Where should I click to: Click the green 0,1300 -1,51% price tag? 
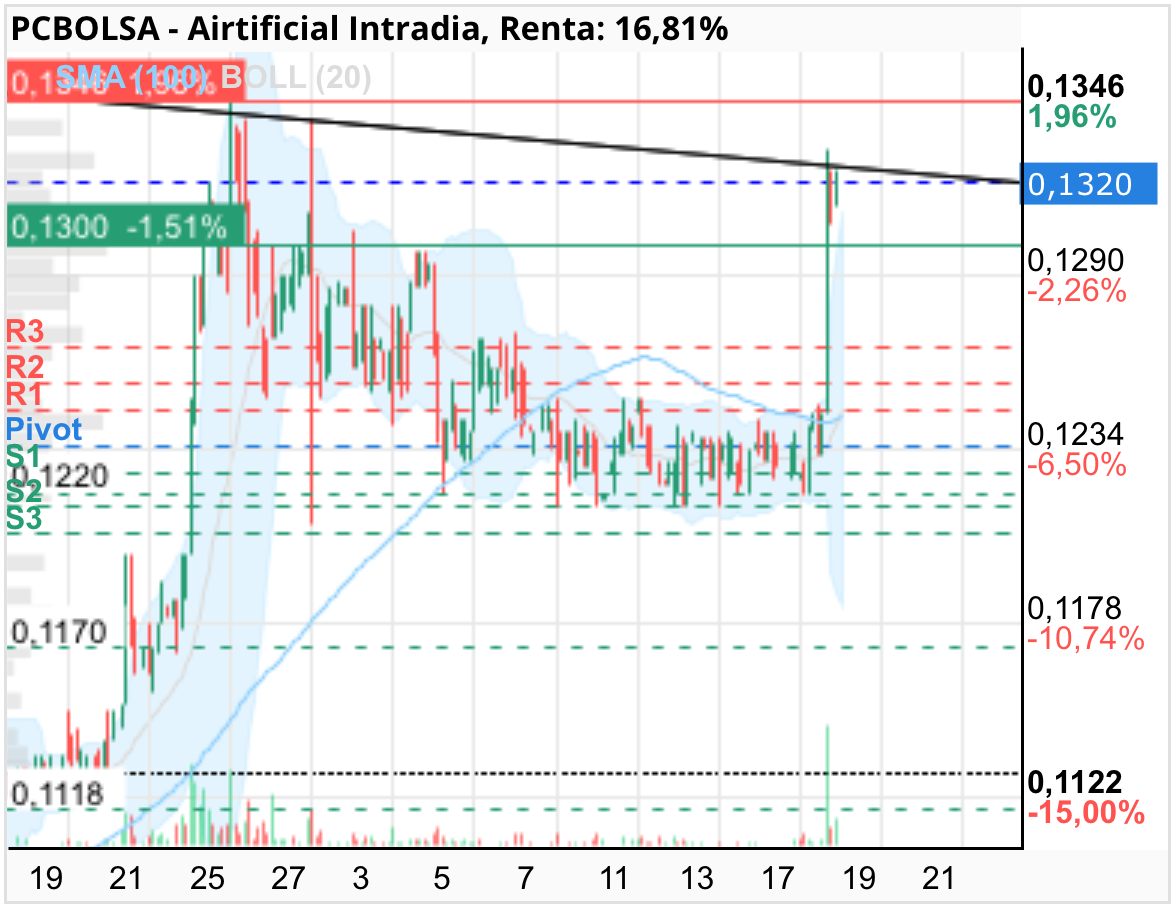pos(126,226)
